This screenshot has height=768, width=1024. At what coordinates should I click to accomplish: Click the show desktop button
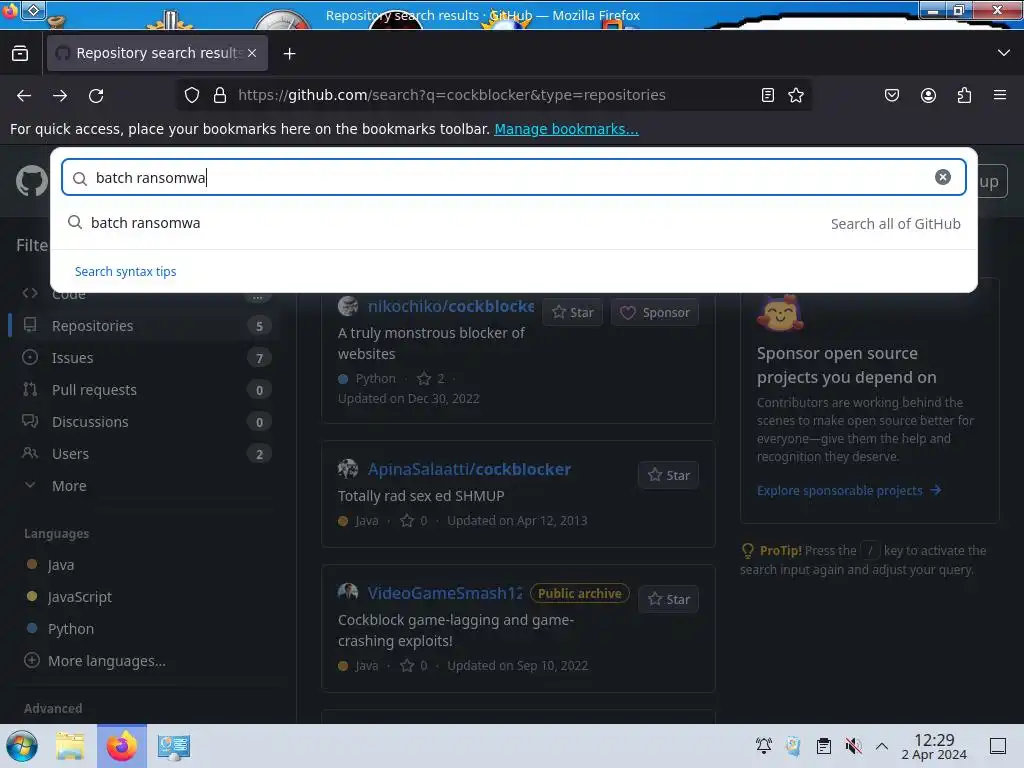998,746
